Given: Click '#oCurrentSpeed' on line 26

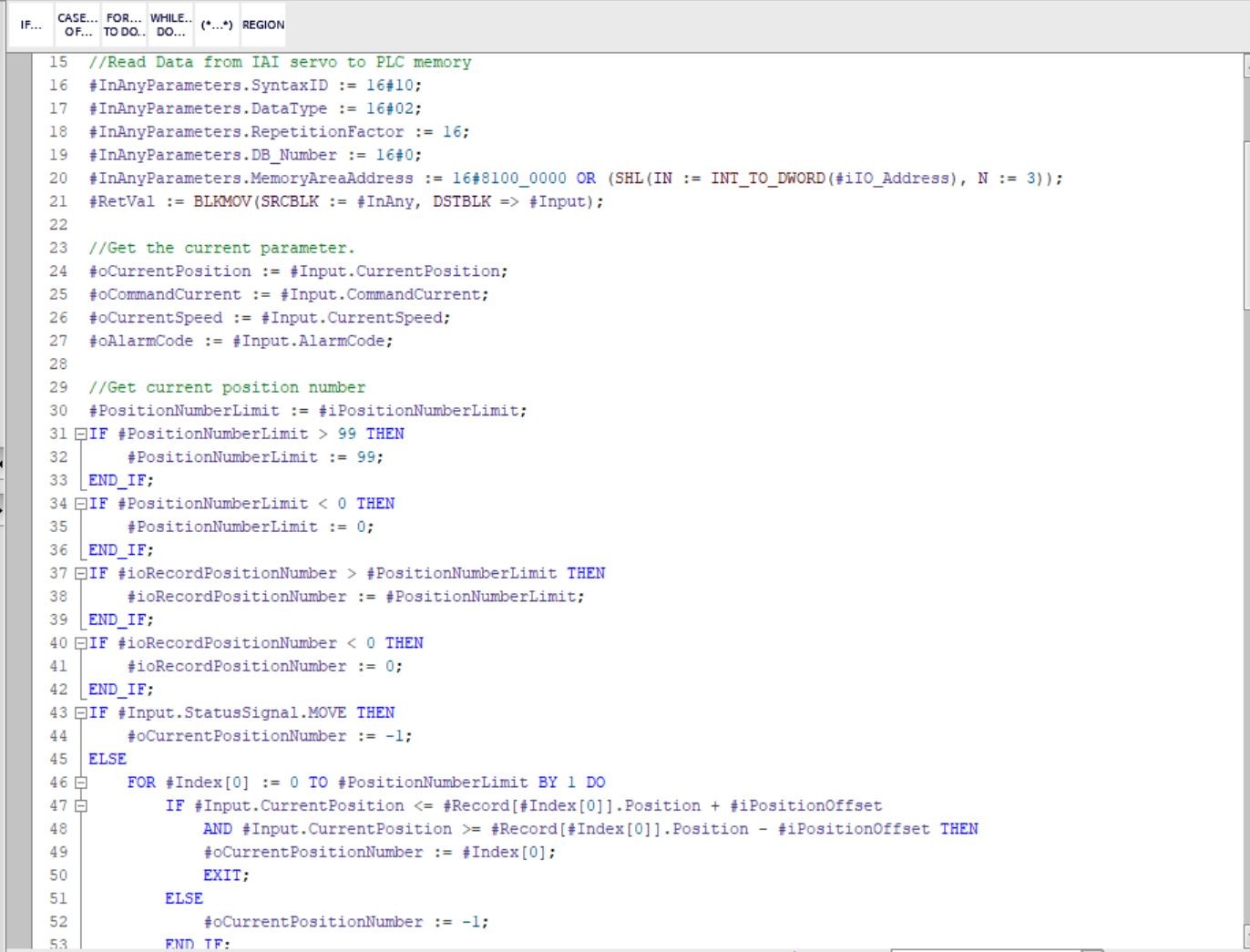Looking at the screenshot, I should [155, 318].
